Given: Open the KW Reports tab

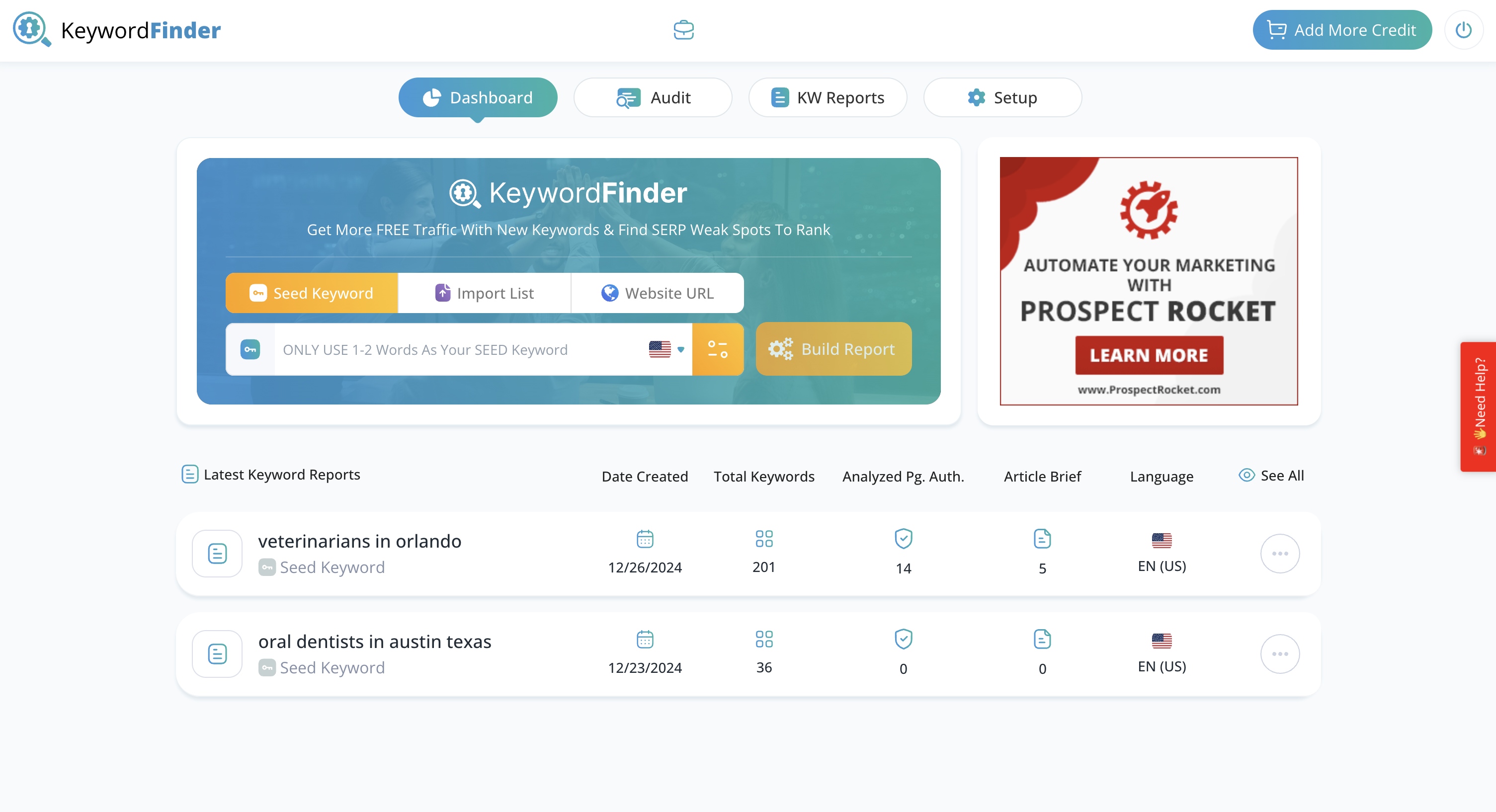Looking at the screenshot, I should pos(828,97).
